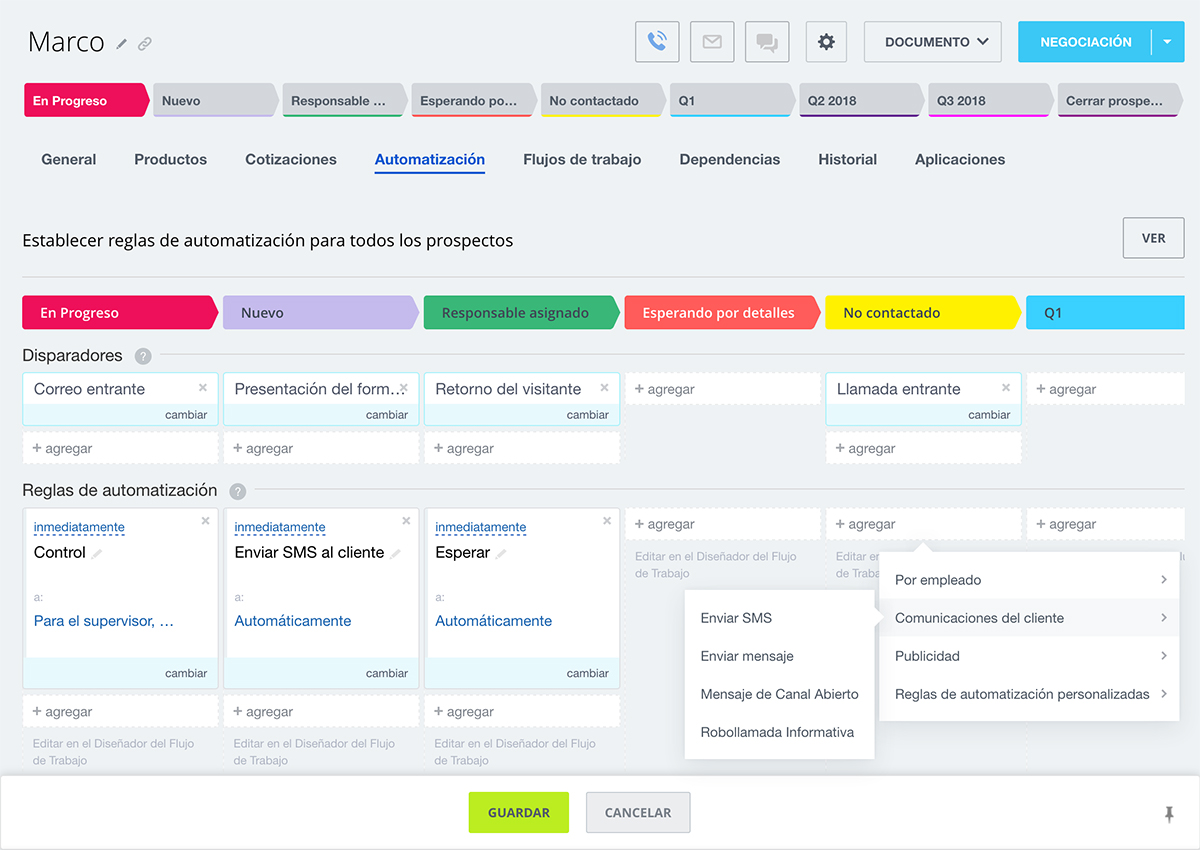The height and width of the screenshot is (850, 1200).
Task: Click the phone call icon button
Action: point(657,42)
